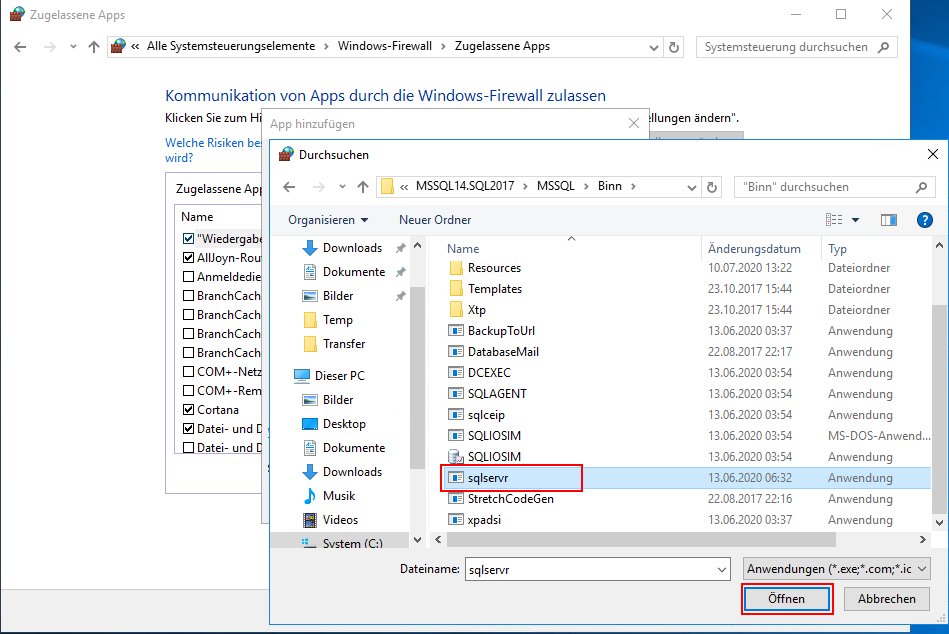Expand address path history in Durchsuchen

pyautogui.click(x=691, y=188)
